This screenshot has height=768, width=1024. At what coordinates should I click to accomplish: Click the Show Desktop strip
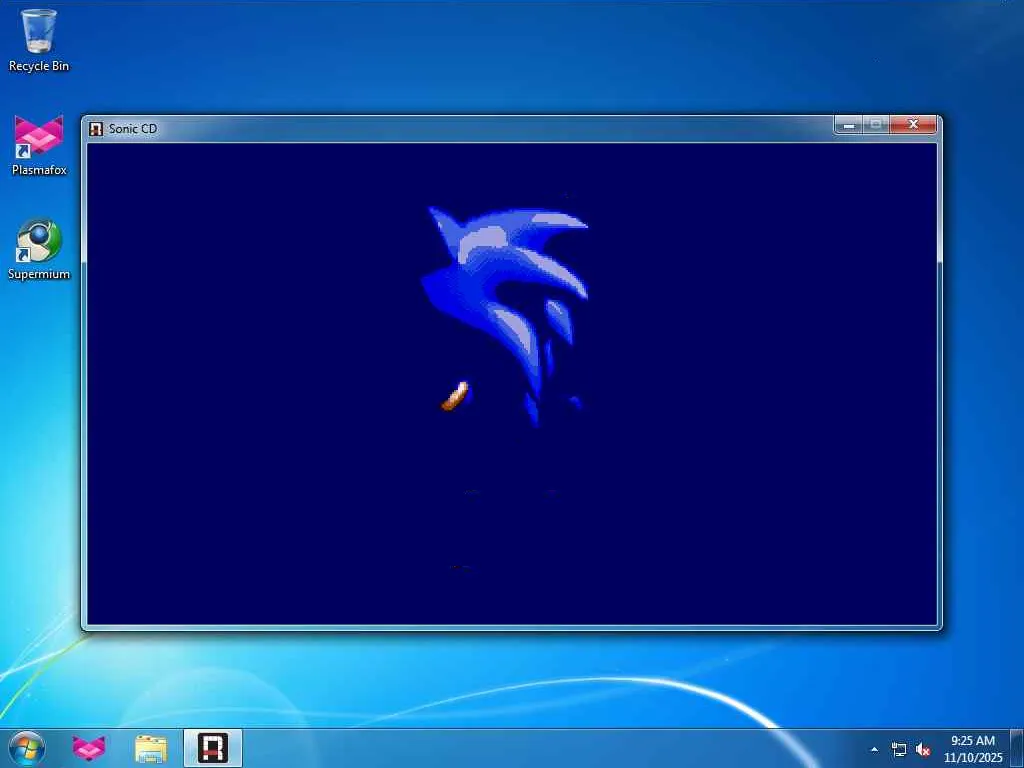click(x=1017, y=748)
